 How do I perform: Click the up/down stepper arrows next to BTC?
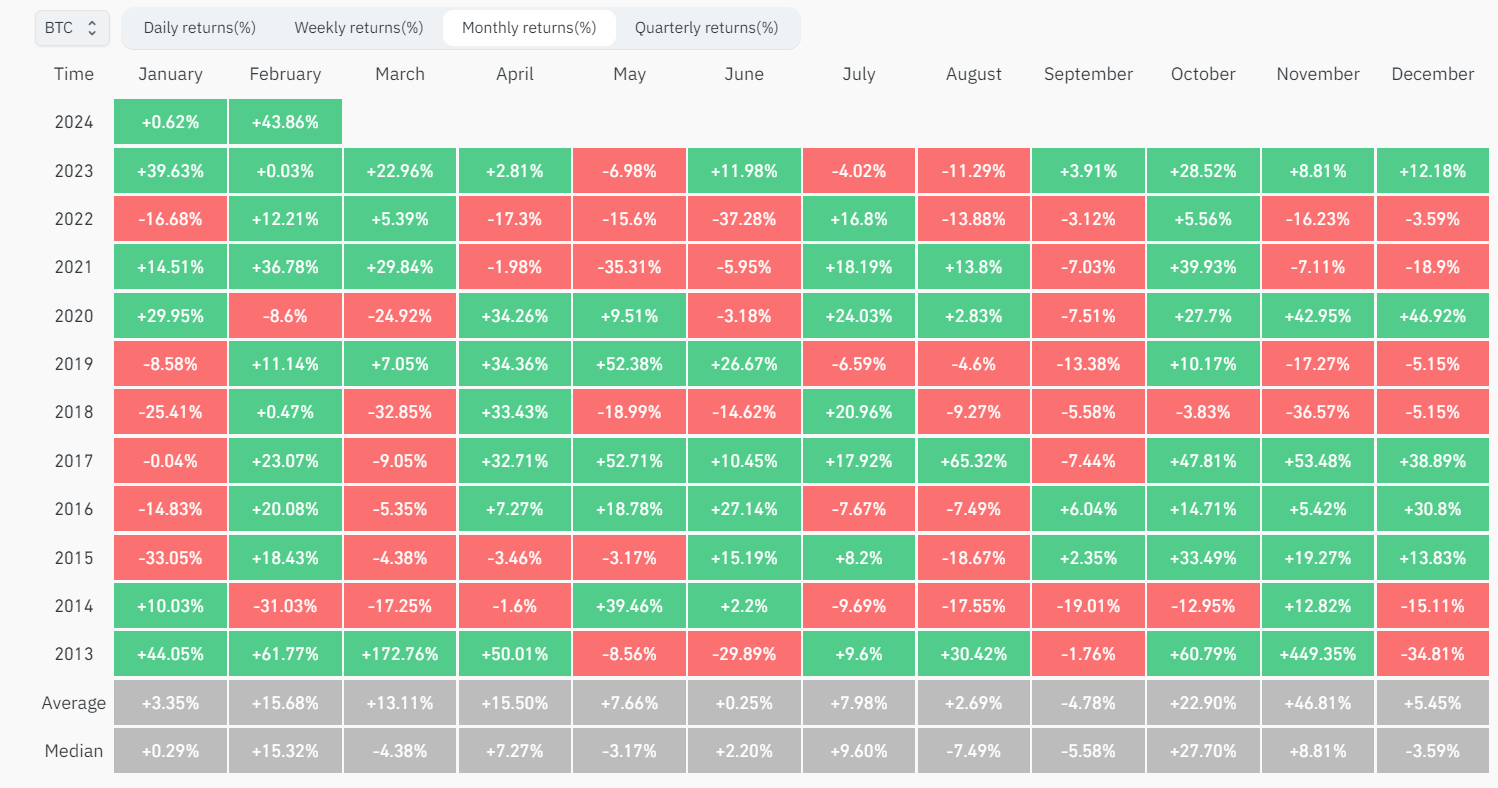pyautogui.click(x=93, y=28)
